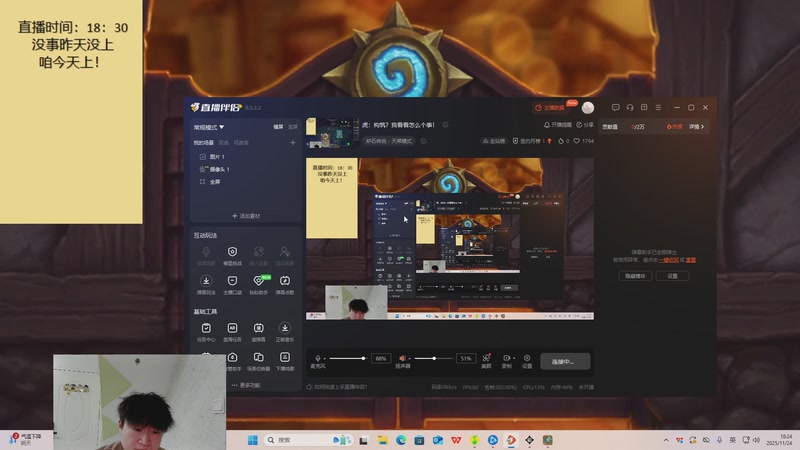Click the 设置 button in danmaku panel
Screen dimensions: 800x450
tap(672, 276)
